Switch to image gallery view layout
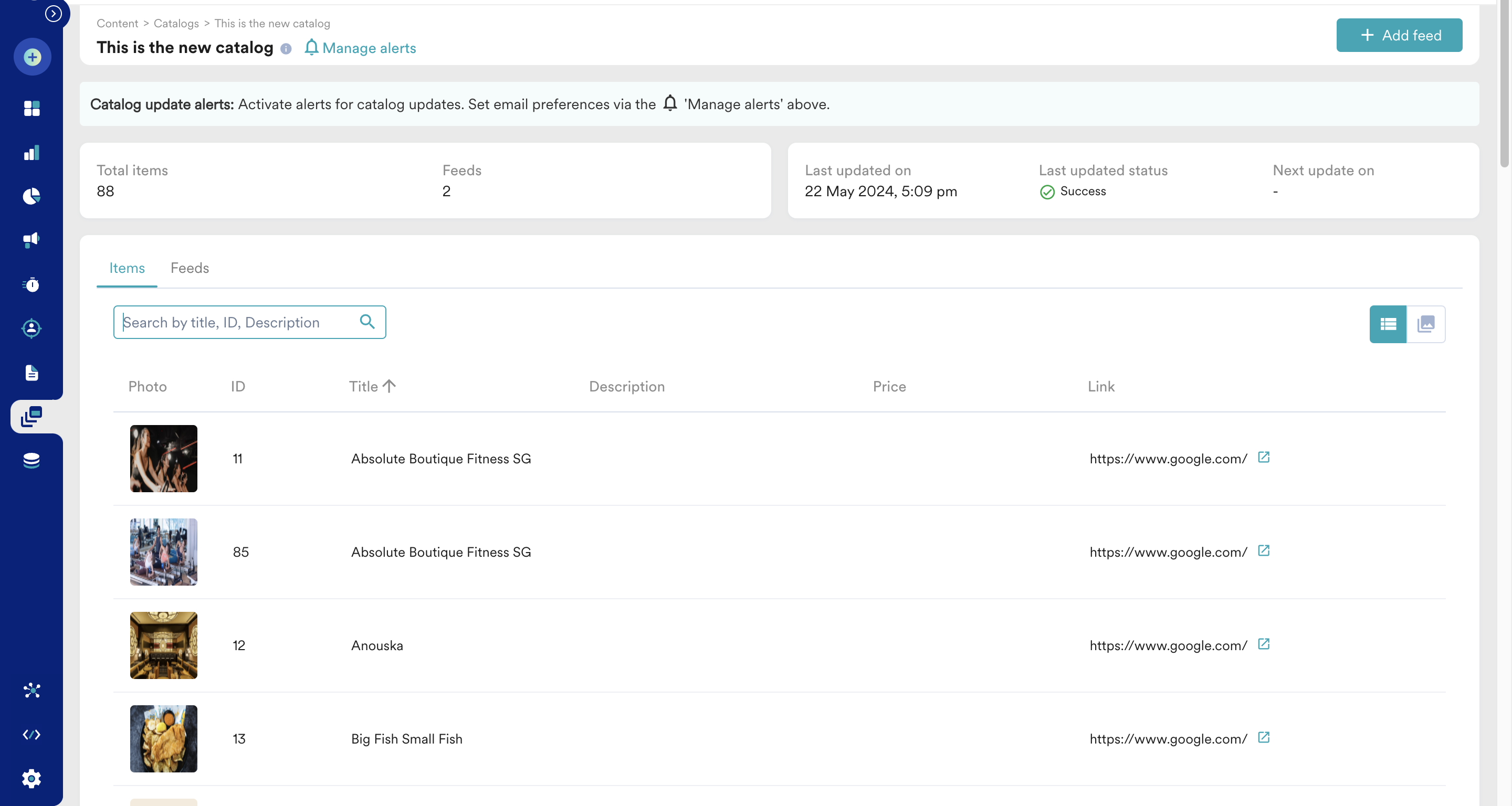 click(1426, 324)
